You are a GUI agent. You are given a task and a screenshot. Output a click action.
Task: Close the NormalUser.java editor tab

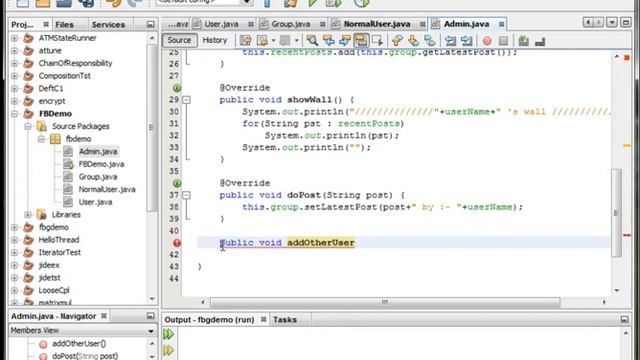point(422,24)
